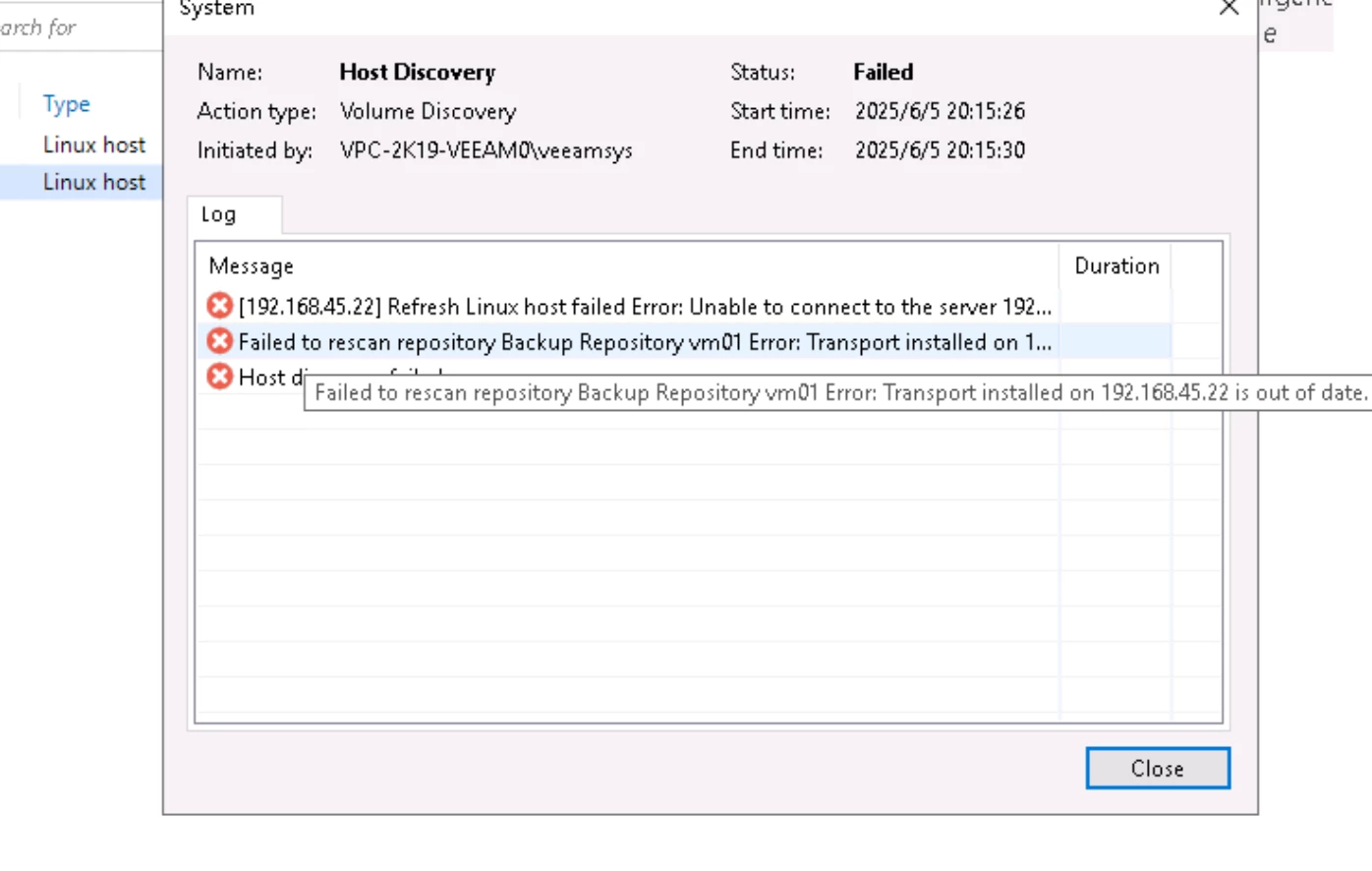
Task: Click the error icon next to Host discovery failed
Action: click(x=218, y=377)
